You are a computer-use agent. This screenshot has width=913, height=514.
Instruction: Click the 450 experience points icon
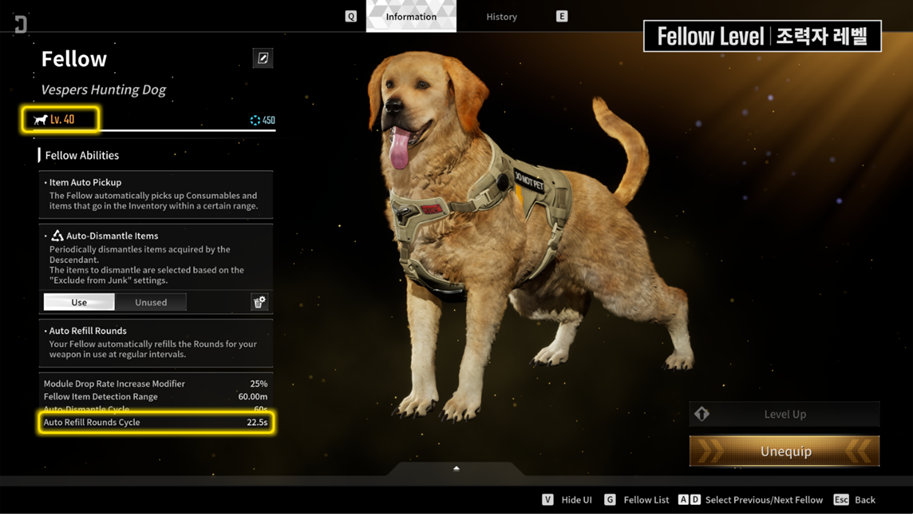pyautogui.click(x=255, y=120)
